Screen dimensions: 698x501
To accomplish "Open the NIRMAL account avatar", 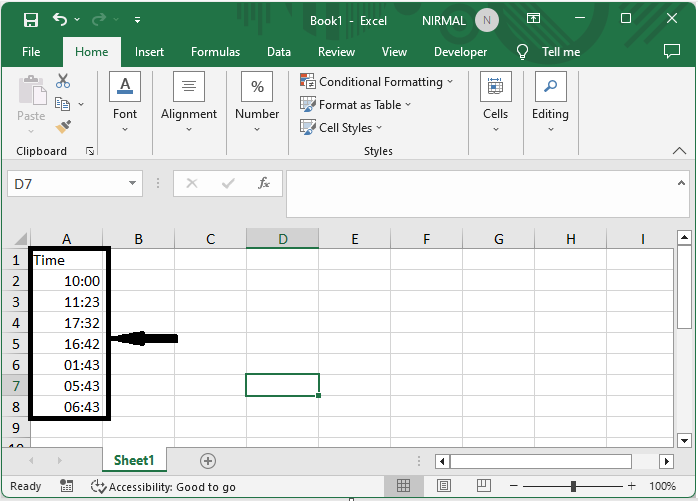I will point(487,20).
